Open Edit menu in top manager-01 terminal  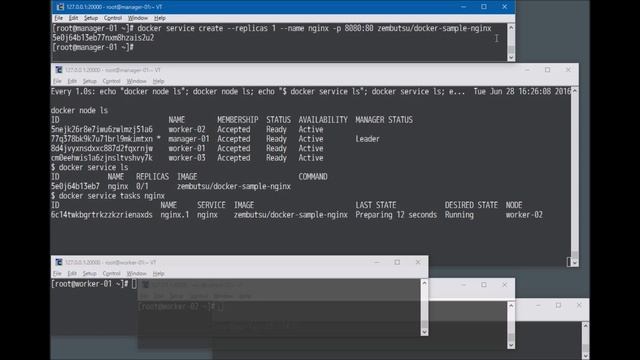(x=73, y=18)
